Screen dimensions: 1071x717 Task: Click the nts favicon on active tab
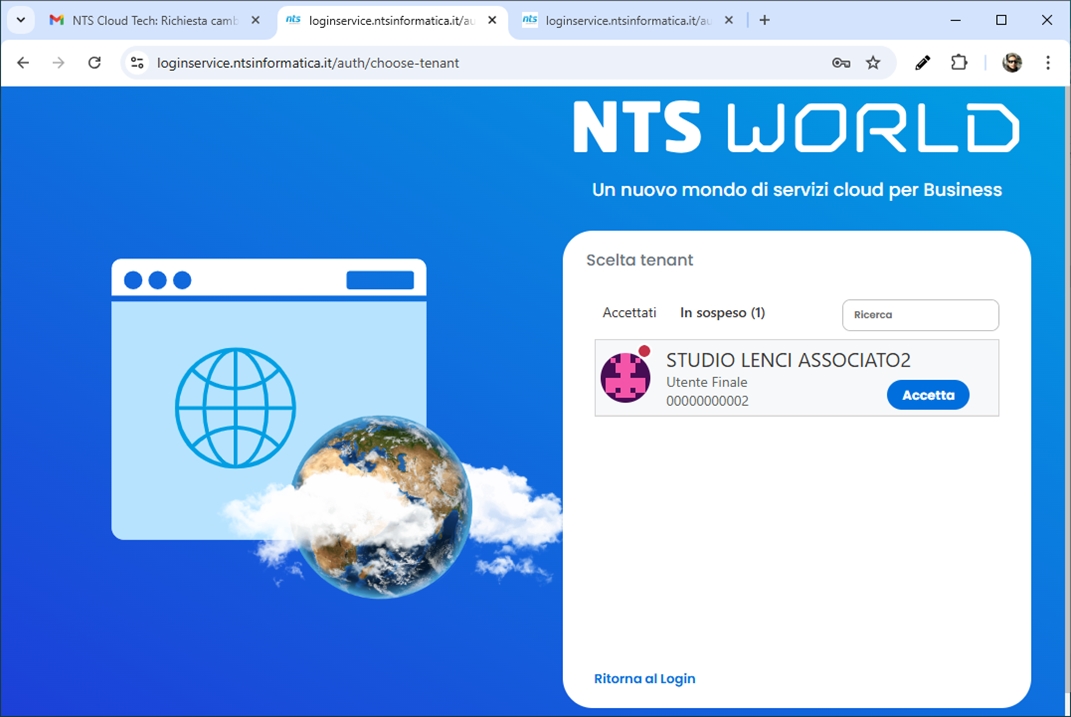[293, 20]
